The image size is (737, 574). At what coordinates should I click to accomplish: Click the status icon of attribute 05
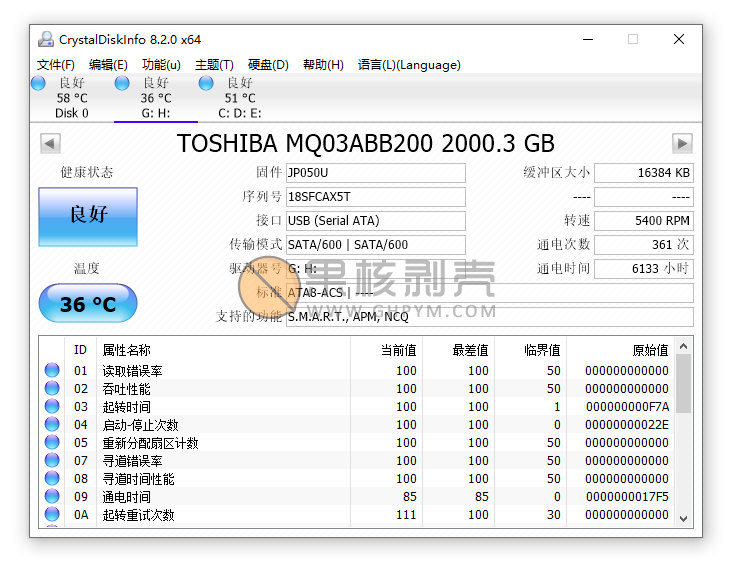pyautogui.click(x=52, y=442)
